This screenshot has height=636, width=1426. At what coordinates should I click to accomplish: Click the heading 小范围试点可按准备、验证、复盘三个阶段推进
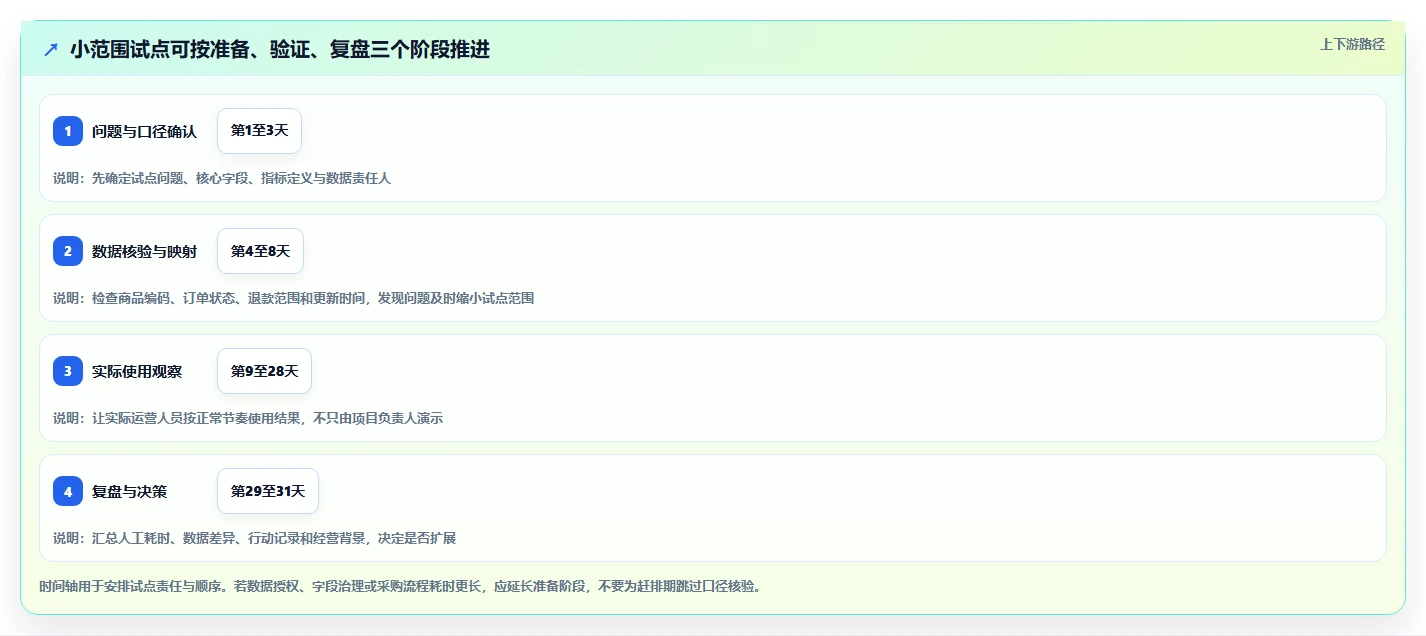(280, 50)
